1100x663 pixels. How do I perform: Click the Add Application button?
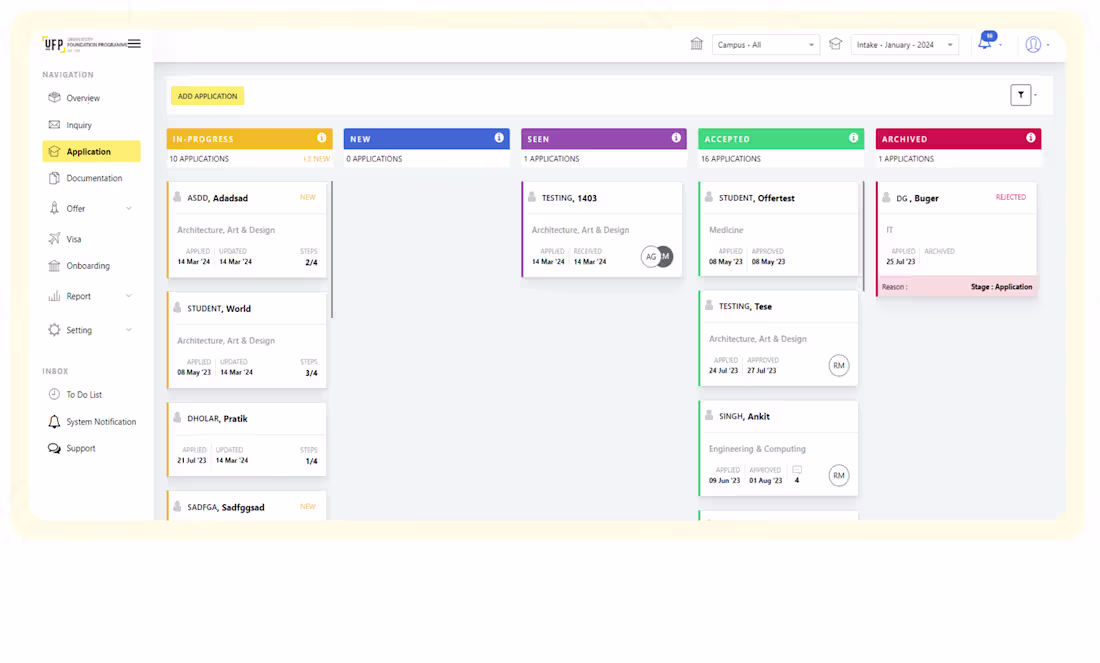[x=207, y=96]
